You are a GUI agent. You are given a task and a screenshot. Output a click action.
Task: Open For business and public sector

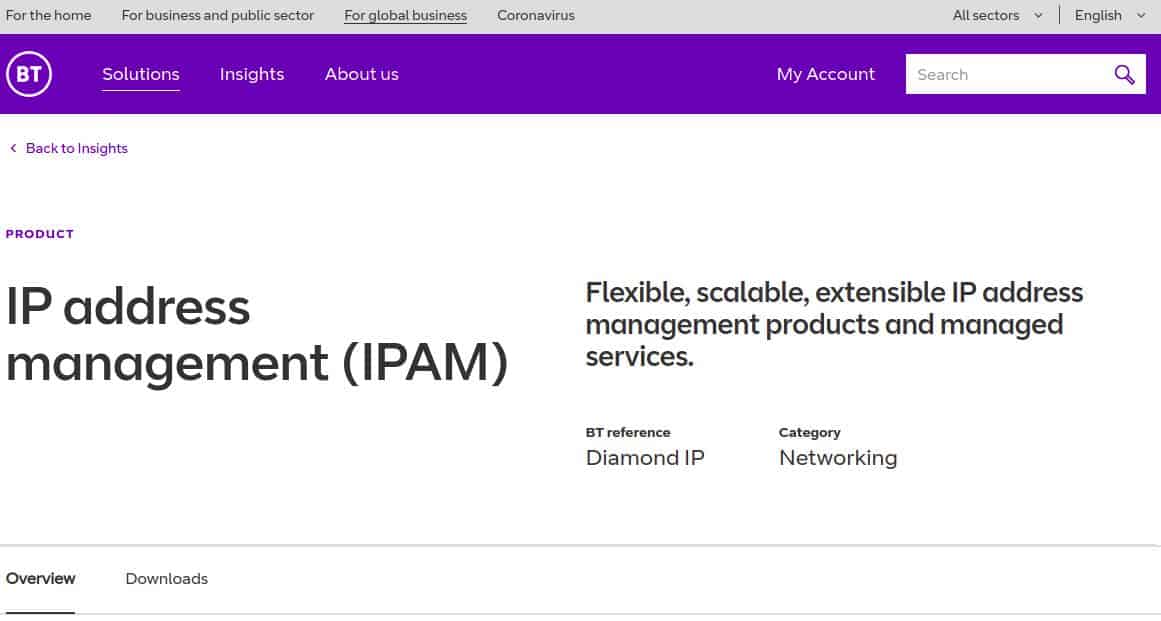(x=218, y=16)
